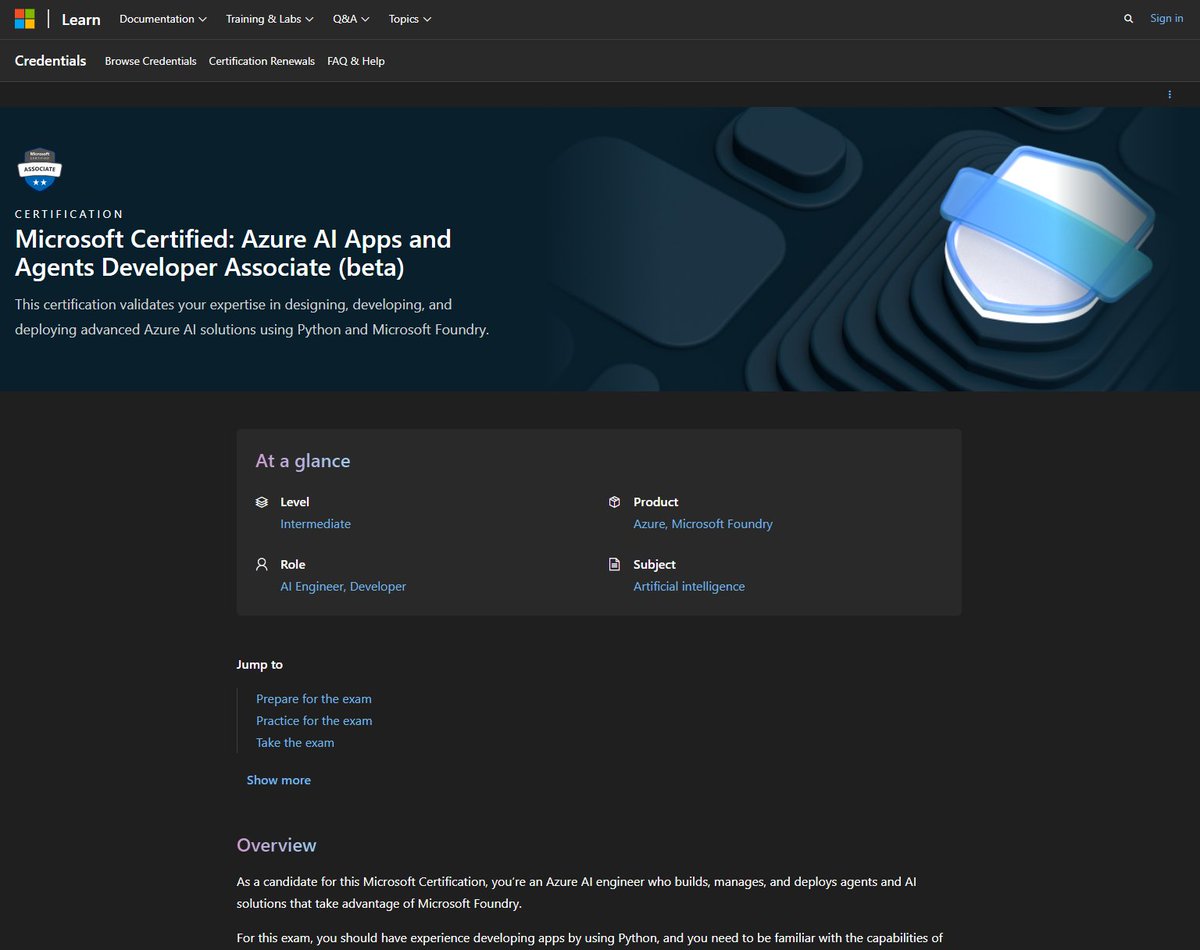Go to Learn home
1200x950 pixels.
tap(81, 19)
